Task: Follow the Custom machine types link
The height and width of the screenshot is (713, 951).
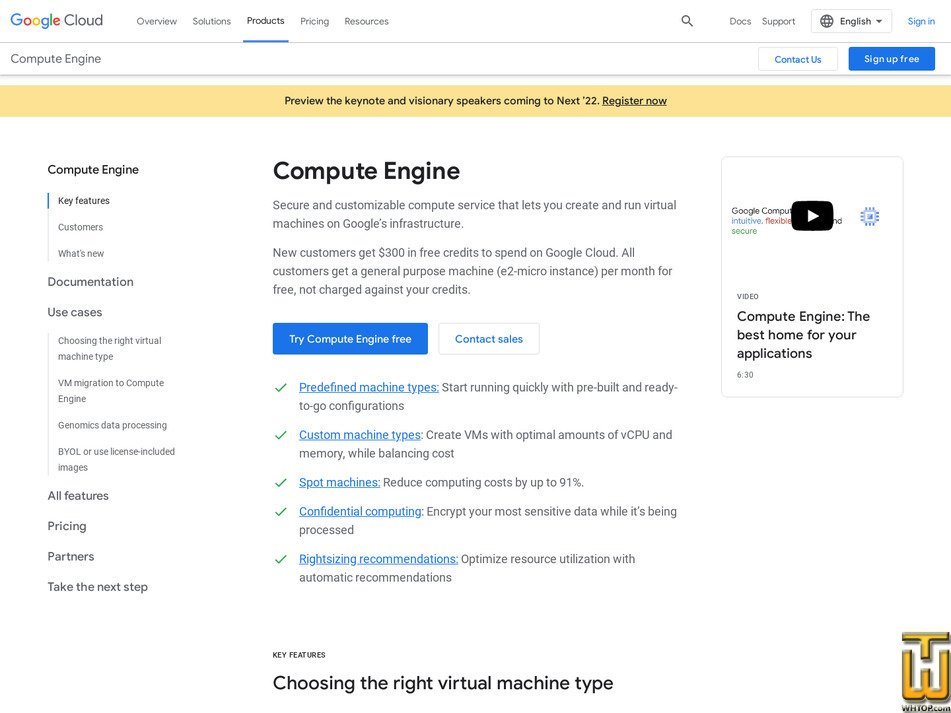Action: tap(359, 434)
